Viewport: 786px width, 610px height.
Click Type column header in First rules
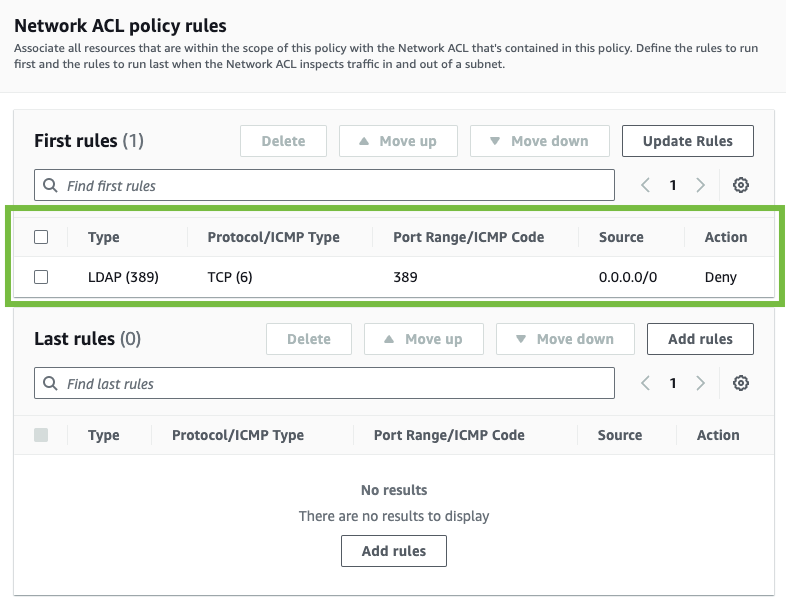[104, 237]
